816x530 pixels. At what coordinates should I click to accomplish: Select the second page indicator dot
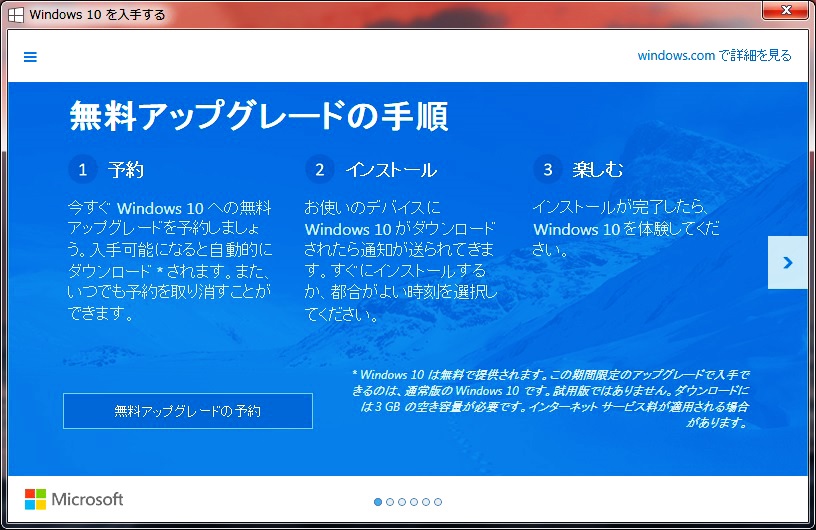point(390,502)
